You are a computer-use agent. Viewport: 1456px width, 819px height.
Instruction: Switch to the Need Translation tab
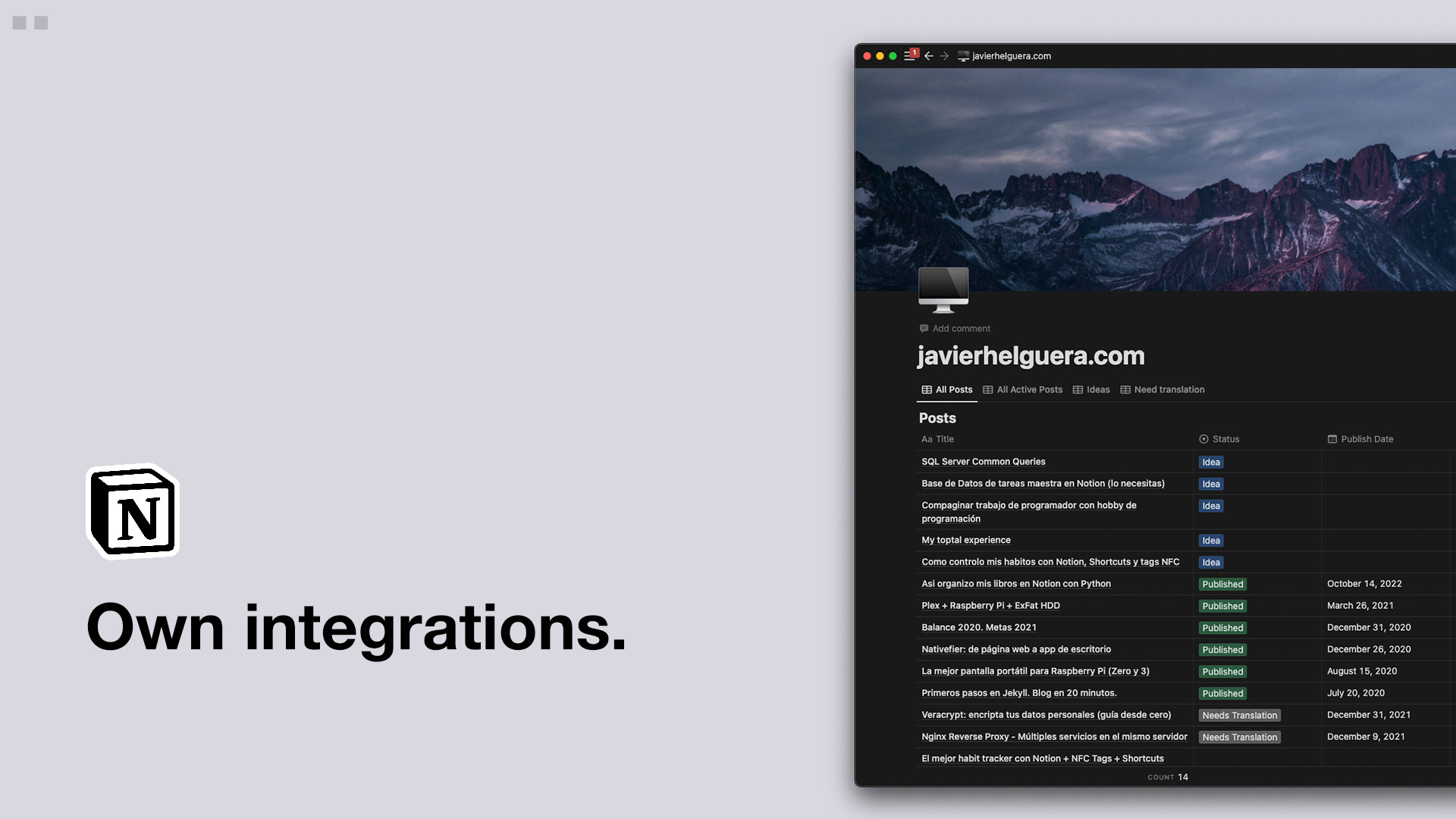click(1163, 389)
